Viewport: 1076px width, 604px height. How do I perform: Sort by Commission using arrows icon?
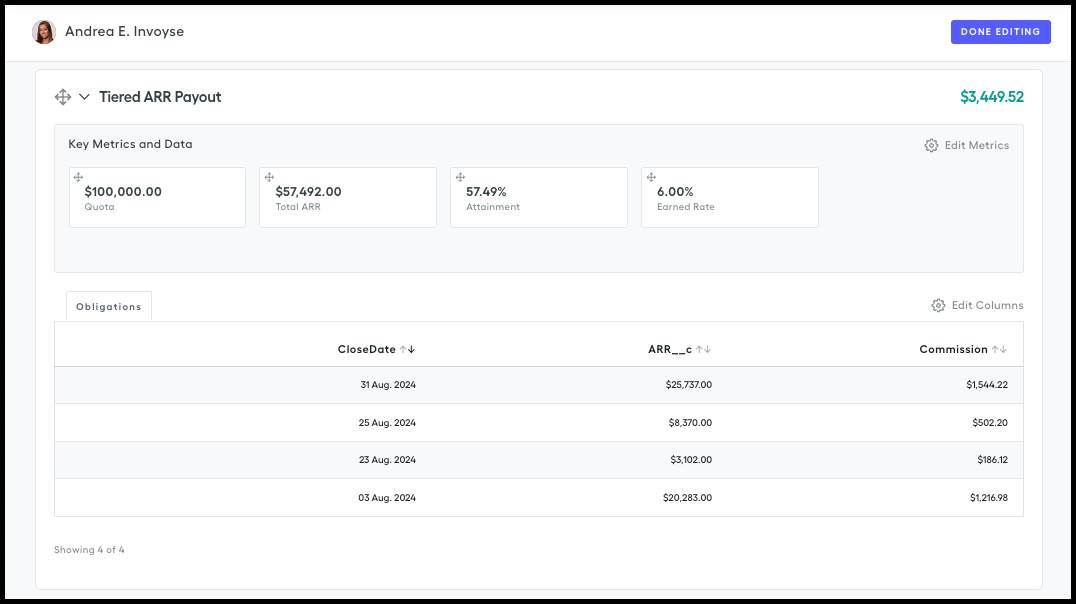[999, 349]
